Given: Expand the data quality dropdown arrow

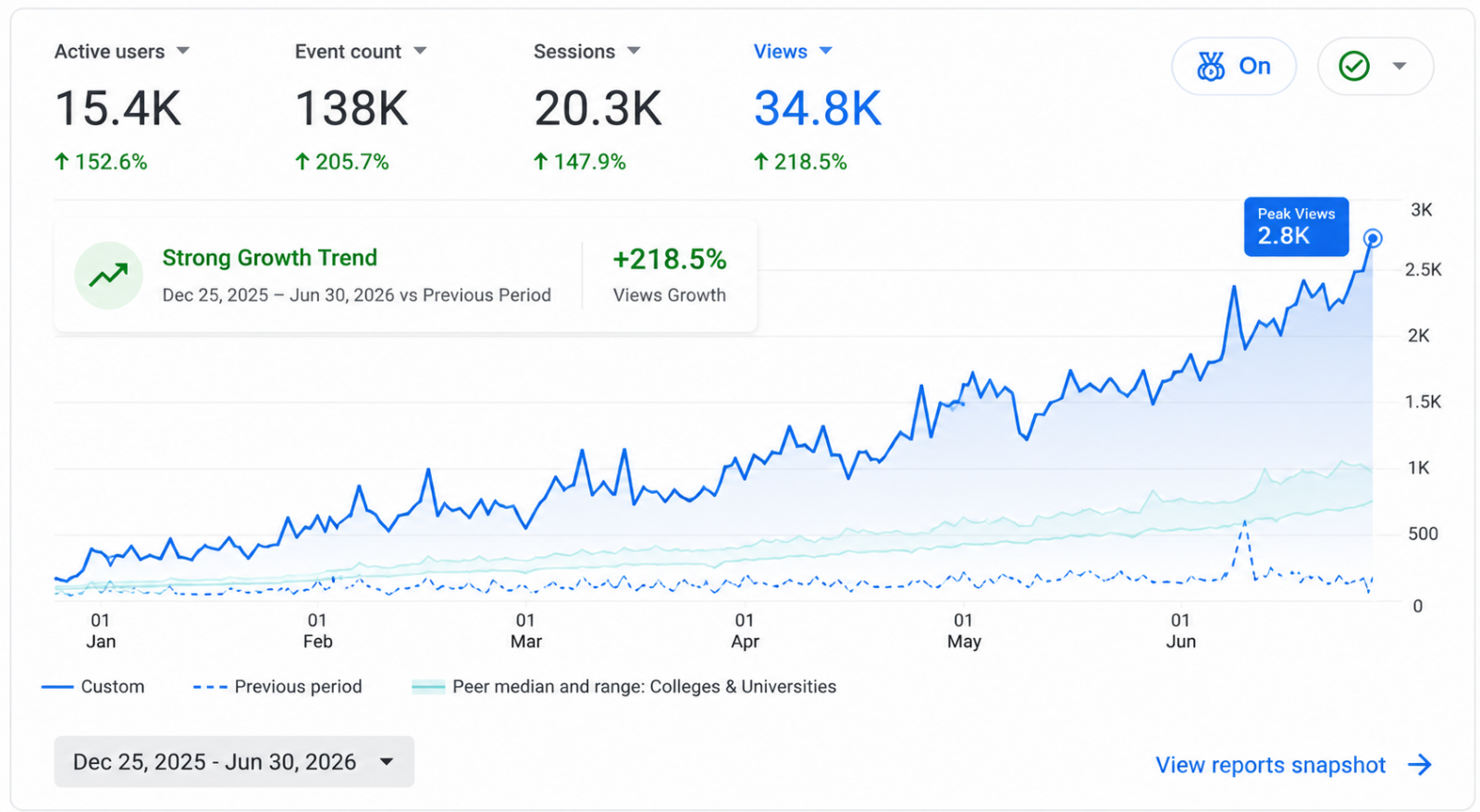Looking at the screenshot, I should point(1400,66).
